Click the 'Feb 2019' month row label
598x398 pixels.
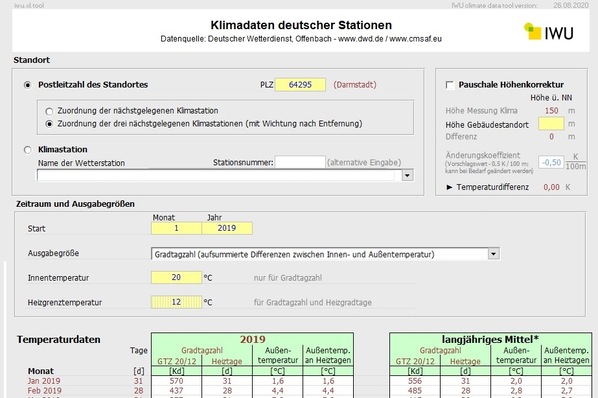44,391
